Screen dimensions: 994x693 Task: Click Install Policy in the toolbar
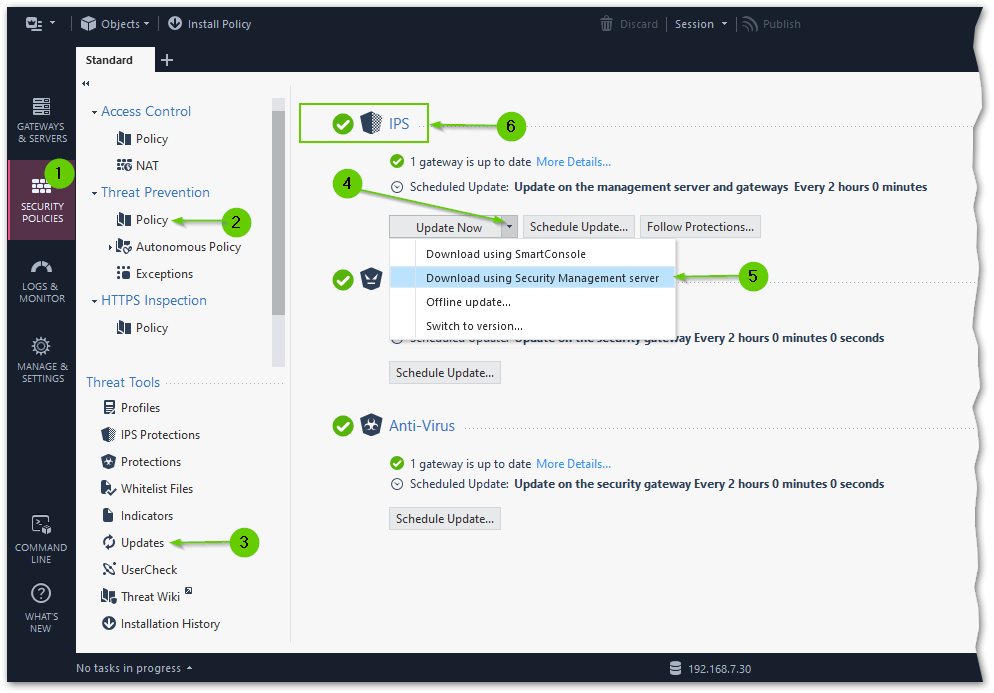(x=210, y=24)
